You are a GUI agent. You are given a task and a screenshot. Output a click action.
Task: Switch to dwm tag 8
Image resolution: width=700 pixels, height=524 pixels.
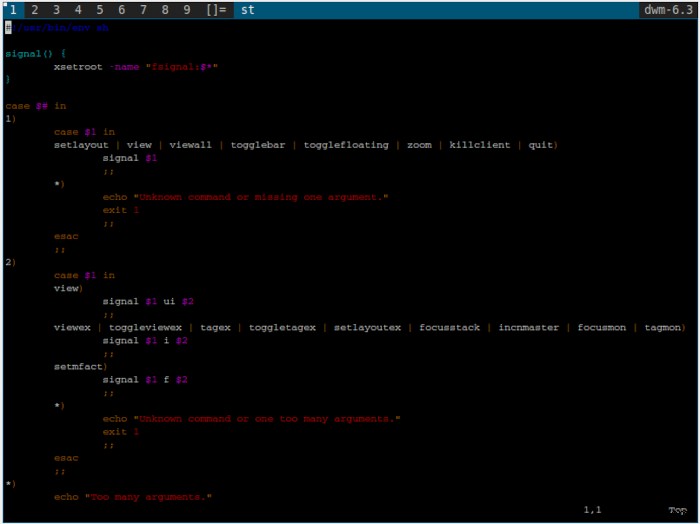point(165,10)
